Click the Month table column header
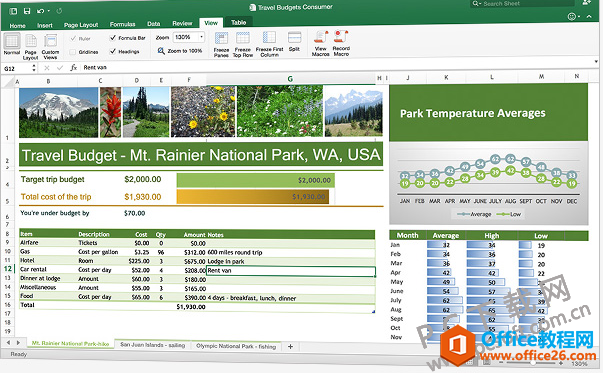 pyautogui.click(x=408, y=235)
